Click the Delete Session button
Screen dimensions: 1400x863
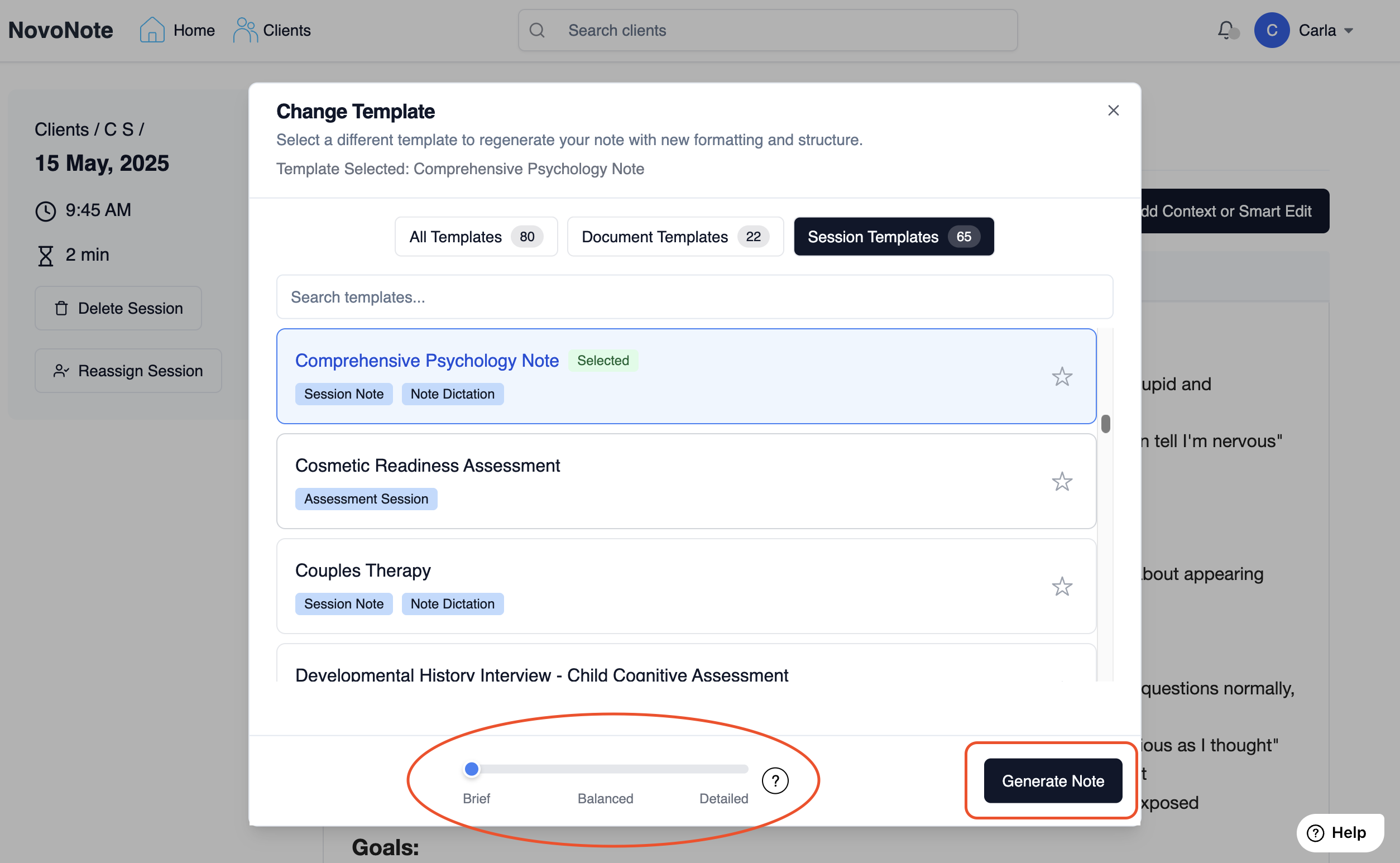coord(118,308)
